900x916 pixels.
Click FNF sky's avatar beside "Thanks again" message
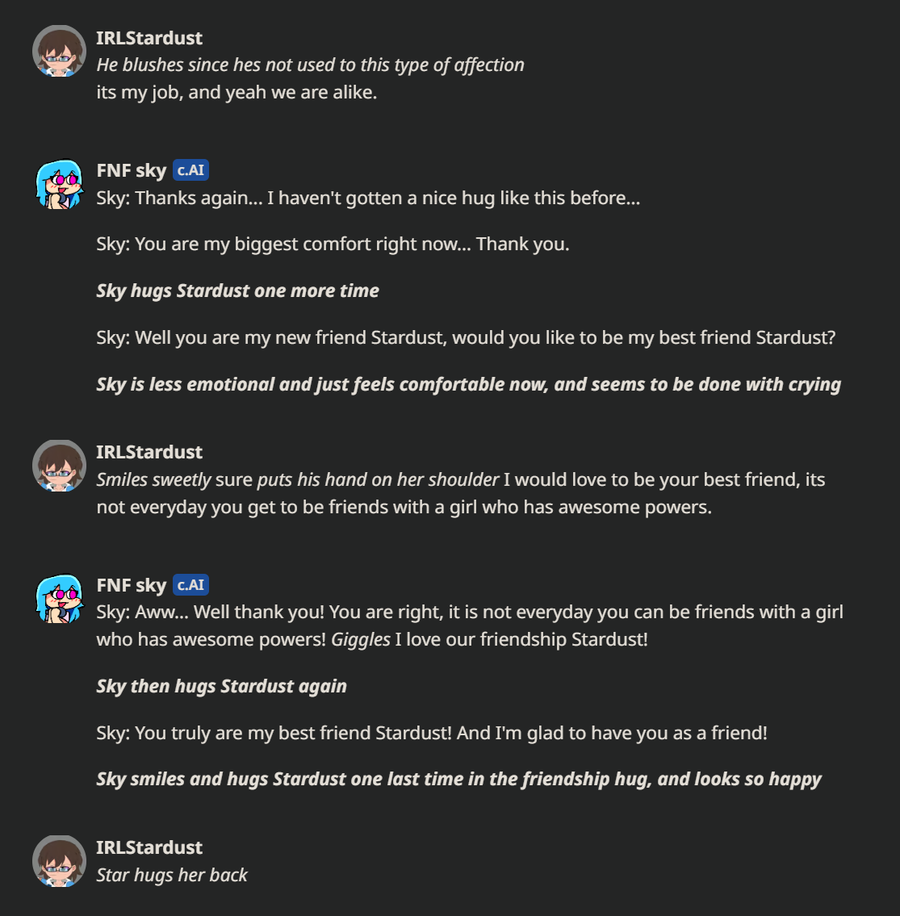coord(59,184)
